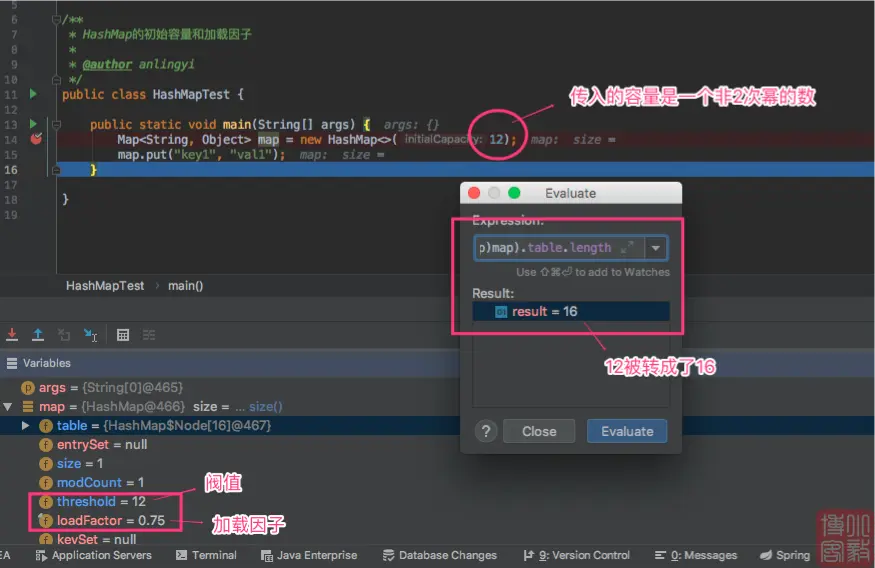Image resolution: width=875 pixels, height=568 pixels.
Task: Open the Terminal tool window
Action: pyautogui.click(x=206, y=555)
